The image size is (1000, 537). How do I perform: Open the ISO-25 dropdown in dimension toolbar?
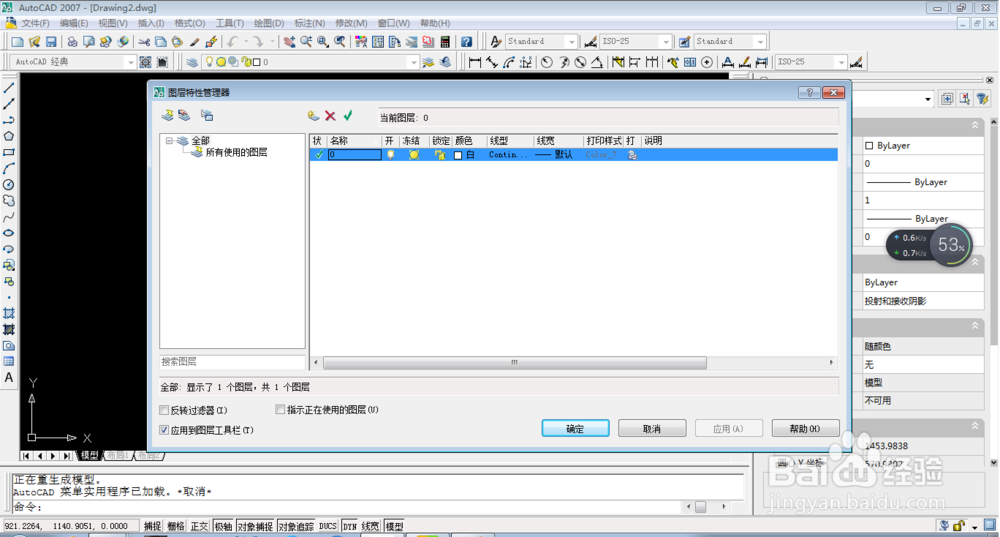841,62
